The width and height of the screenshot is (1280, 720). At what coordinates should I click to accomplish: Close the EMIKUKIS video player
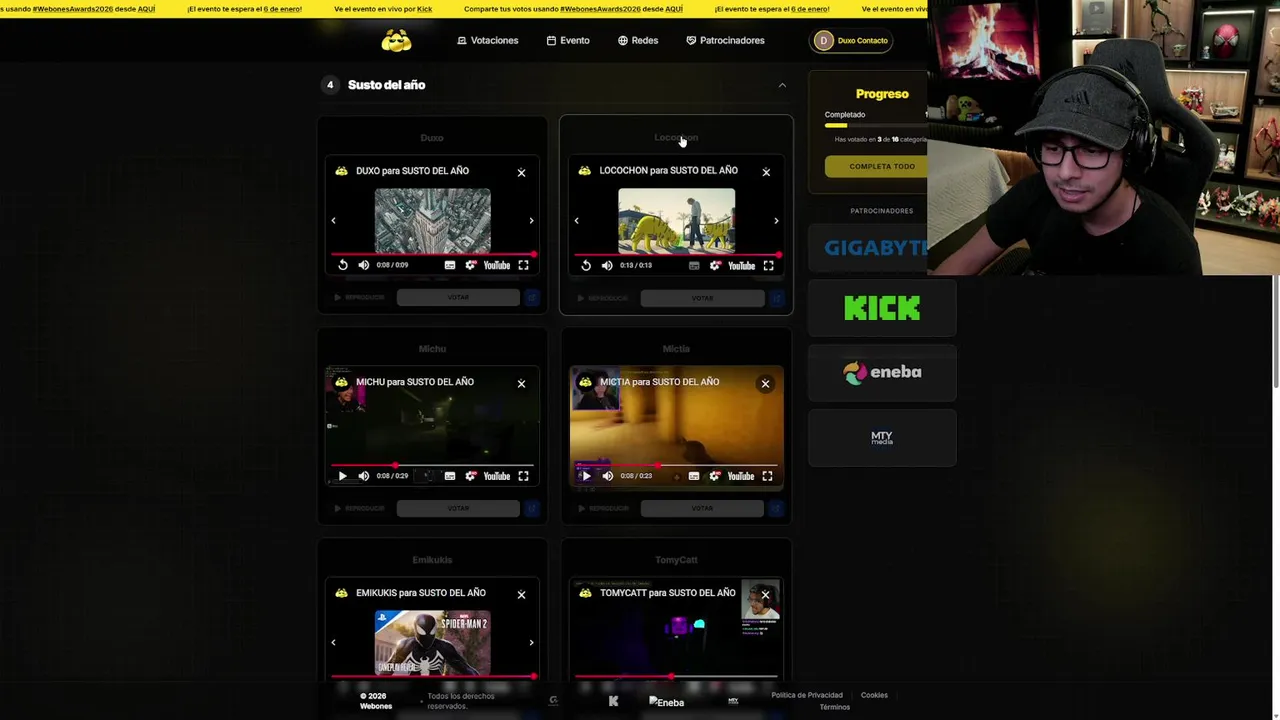point(521,595)
